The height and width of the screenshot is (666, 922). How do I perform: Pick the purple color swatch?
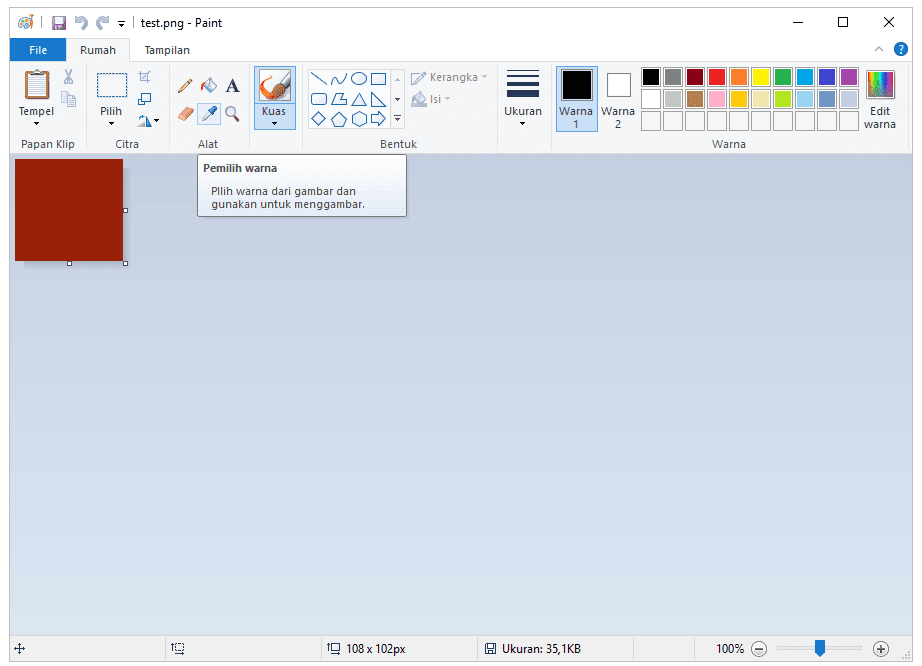tap(848, 77)
